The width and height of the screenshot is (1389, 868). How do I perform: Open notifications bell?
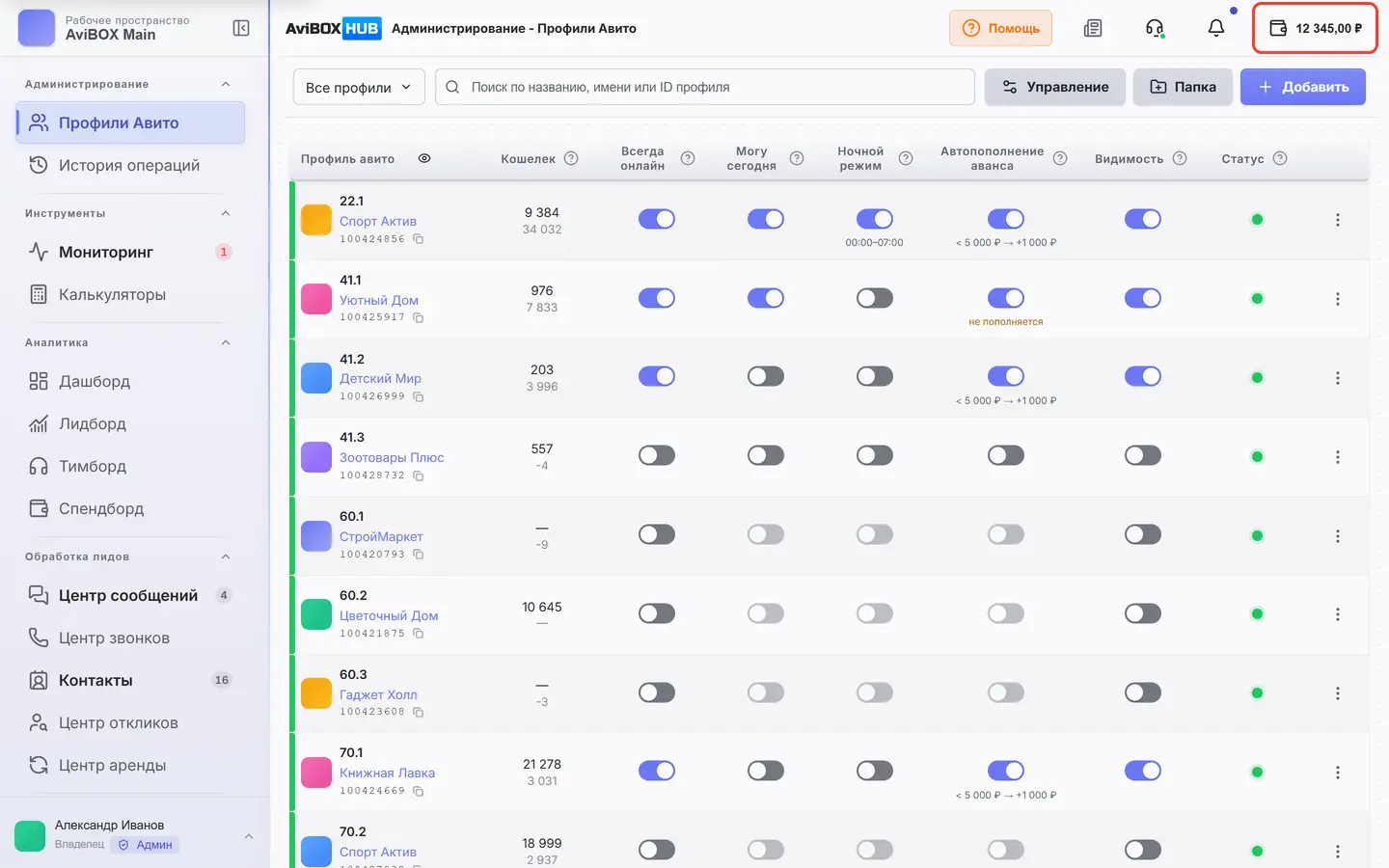[x=1216, y=28]
